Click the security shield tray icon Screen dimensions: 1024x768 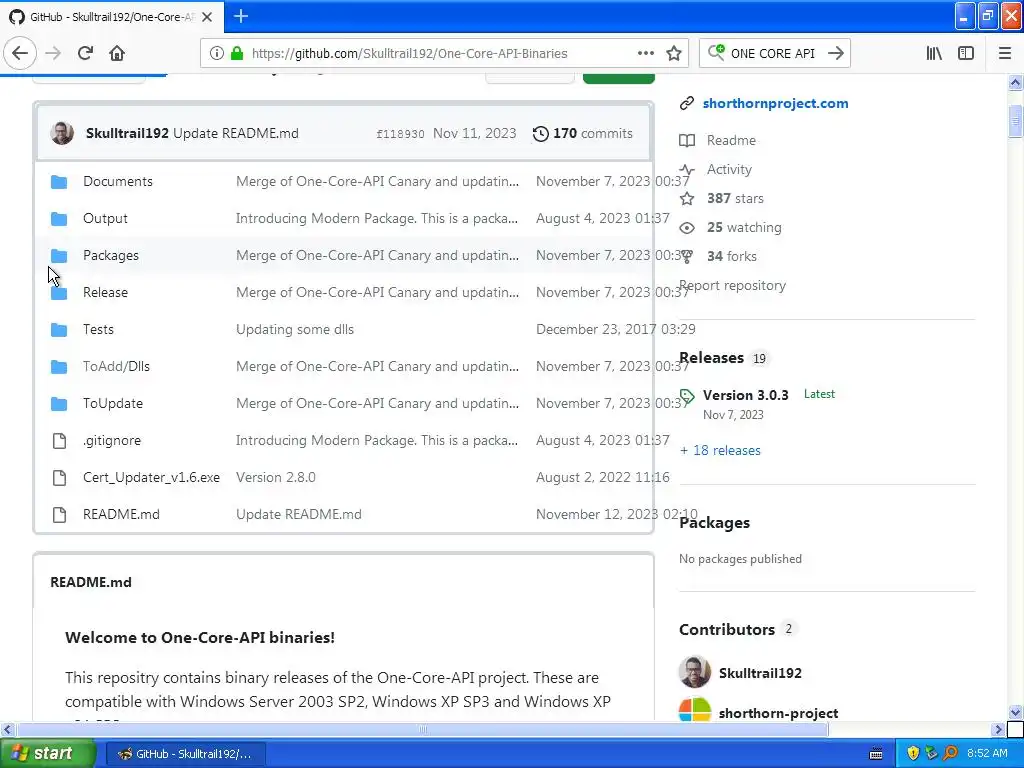click(913, 753)
